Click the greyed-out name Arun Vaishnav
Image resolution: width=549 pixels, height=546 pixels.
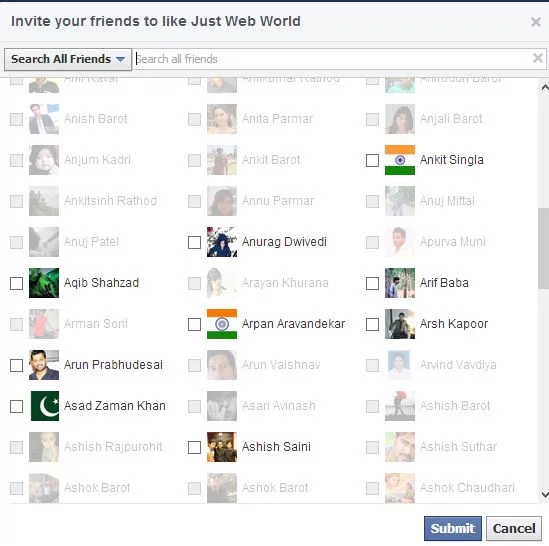pos(281,365)
